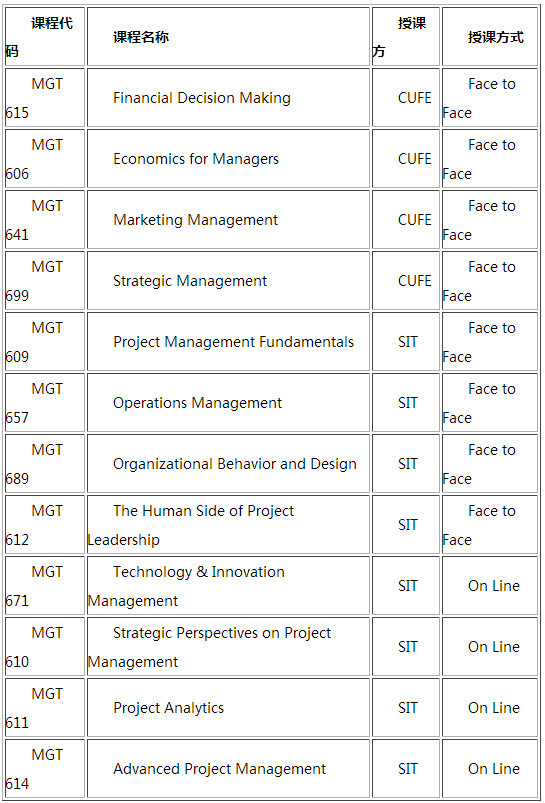Select the MGT 614 course code cell

45,768
